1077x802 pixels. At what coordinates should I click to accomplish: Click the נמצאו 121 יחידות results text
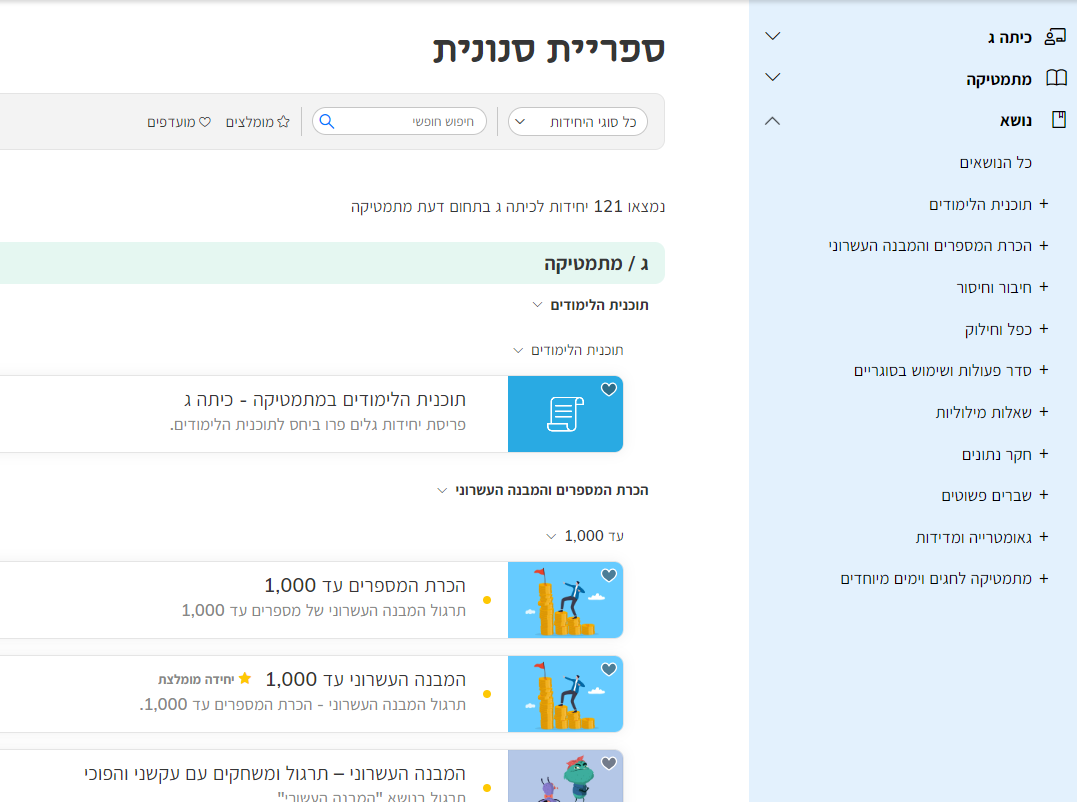coord(508,207)
